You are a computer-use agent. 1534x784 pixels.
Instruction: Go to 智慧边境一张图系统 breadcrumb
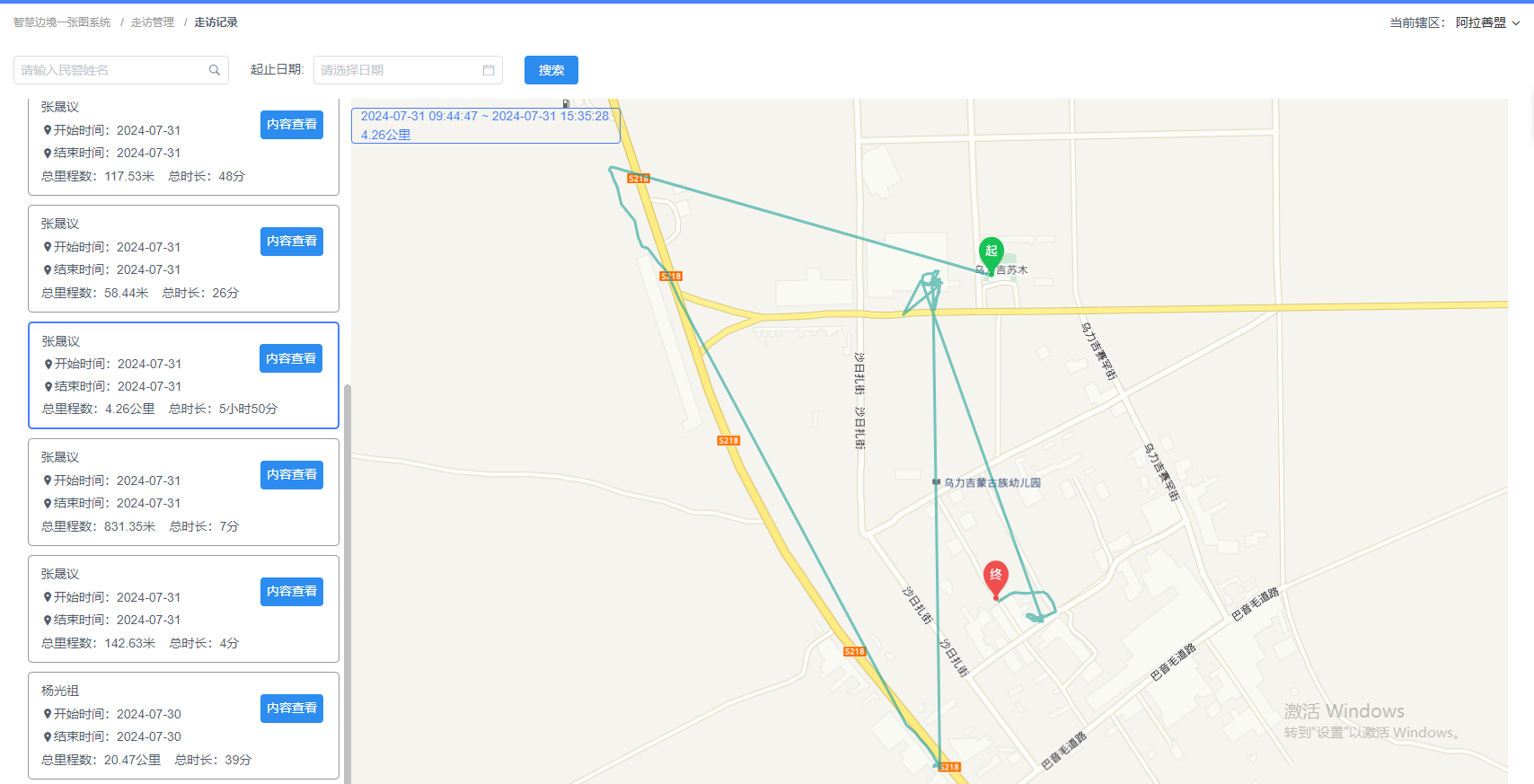pos(62,22)
